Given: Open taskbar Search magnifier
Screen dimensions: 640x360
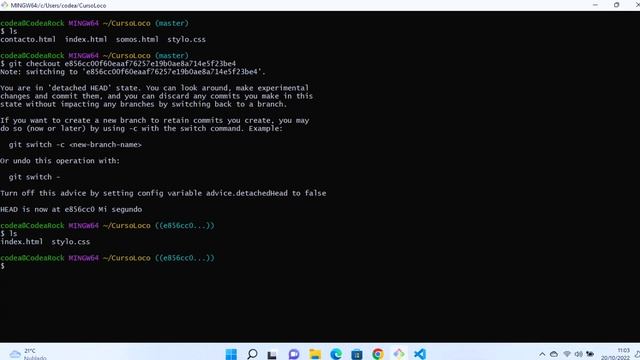Looking at the screenshot, I should [x=252, y=354].
